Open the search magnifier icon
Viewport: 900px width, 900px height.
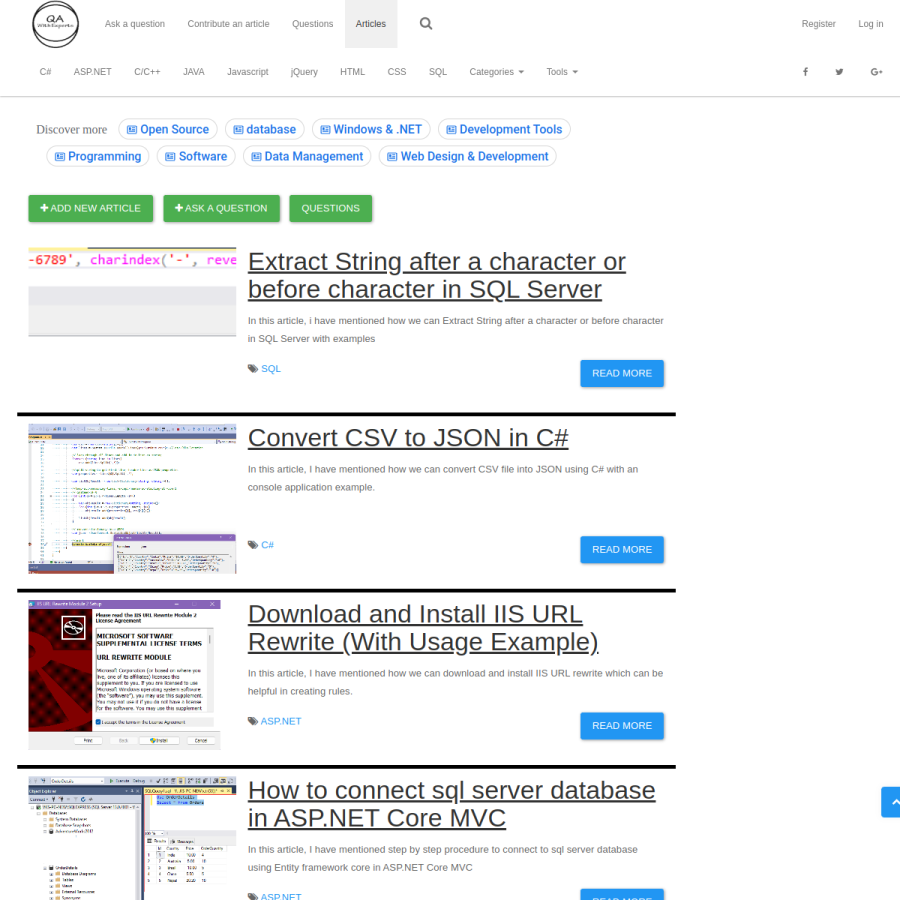pos(425,24)
